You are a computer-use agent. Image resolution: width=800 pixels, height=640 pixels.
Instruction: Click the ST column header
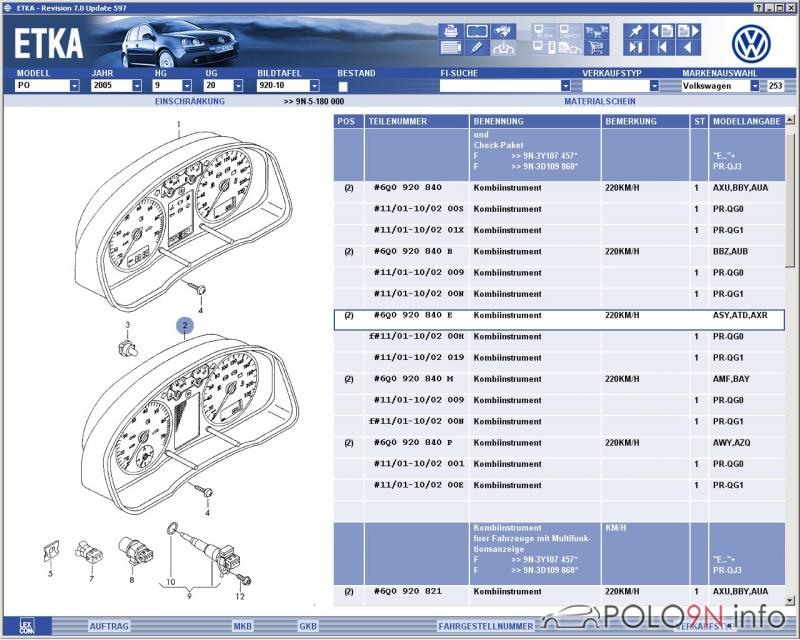tap(699, 121)
